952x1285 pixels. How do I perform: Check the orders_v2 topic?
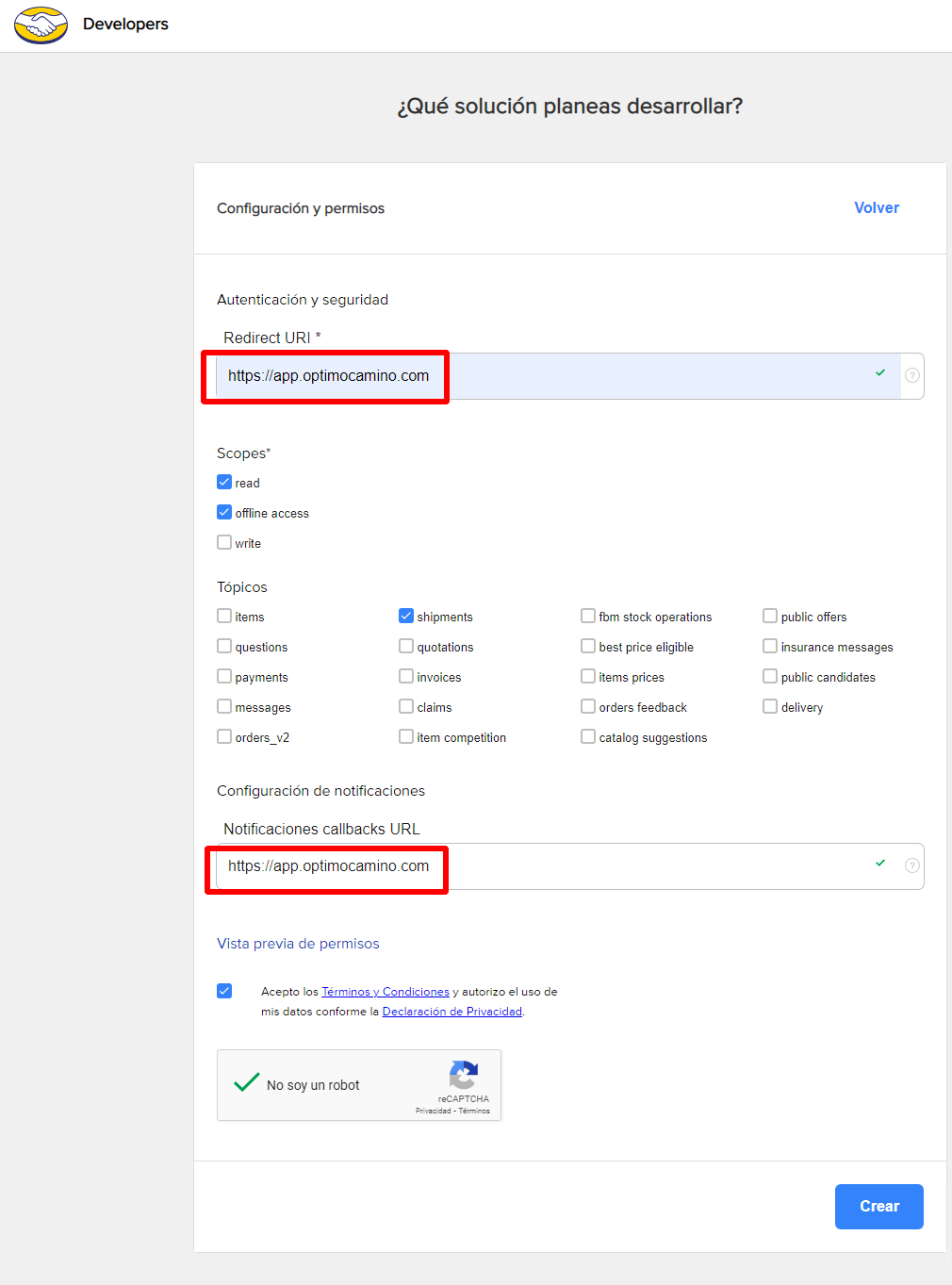click(224, 736)
